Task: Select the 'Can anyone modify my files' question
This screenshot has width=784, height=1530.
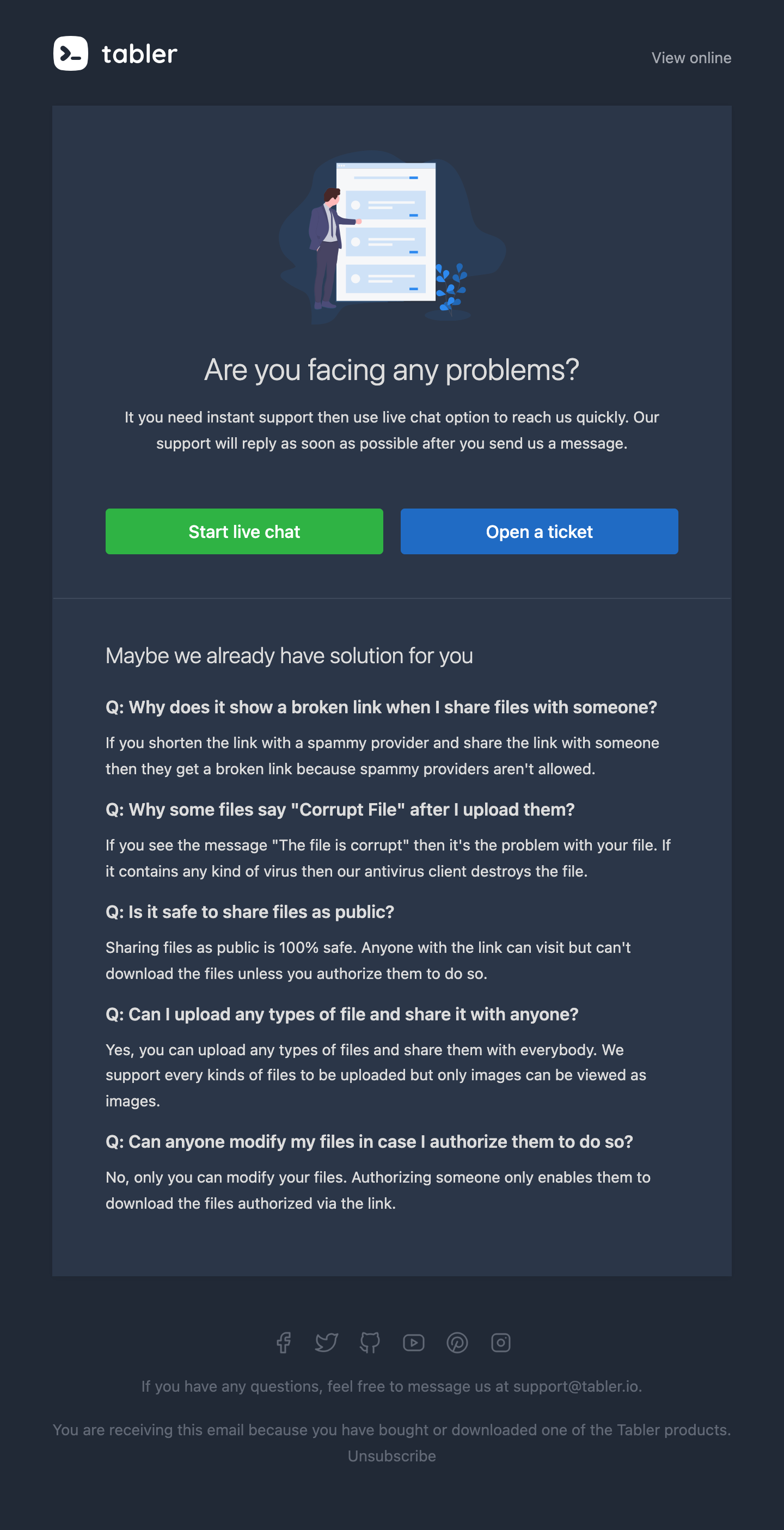Action: (370, 1142)
